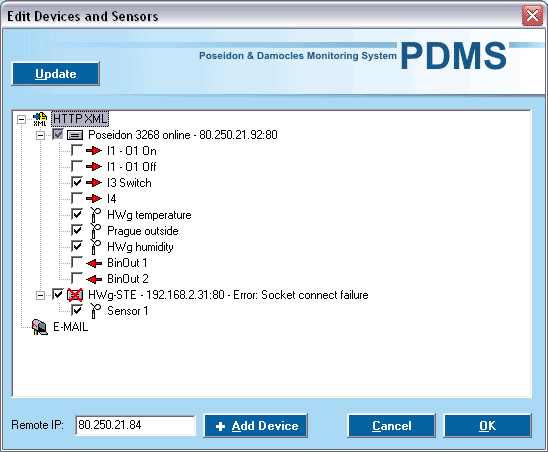
Task: Select the I1 - 01 Off label
Action: click(x=132, y=167)
